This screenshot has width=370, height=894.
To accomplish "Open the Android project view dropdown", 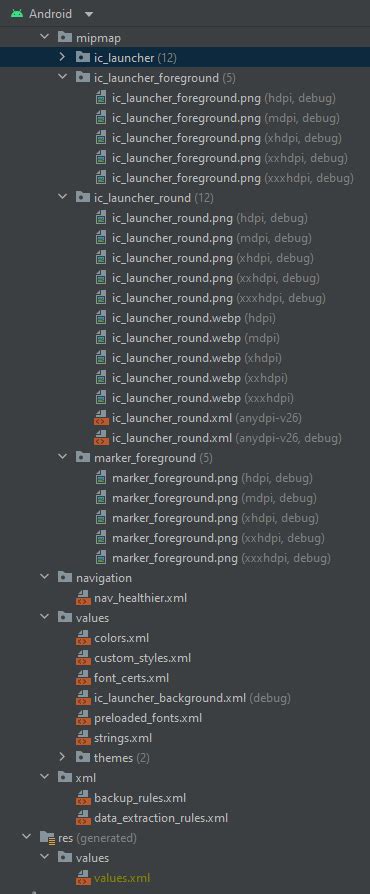I will pyautogui.click(x=88, y=14).
